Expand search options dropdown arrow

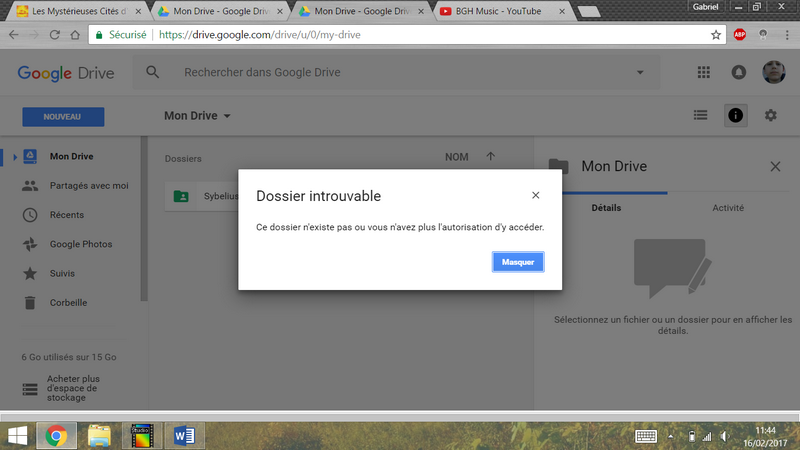click(640, 73)
